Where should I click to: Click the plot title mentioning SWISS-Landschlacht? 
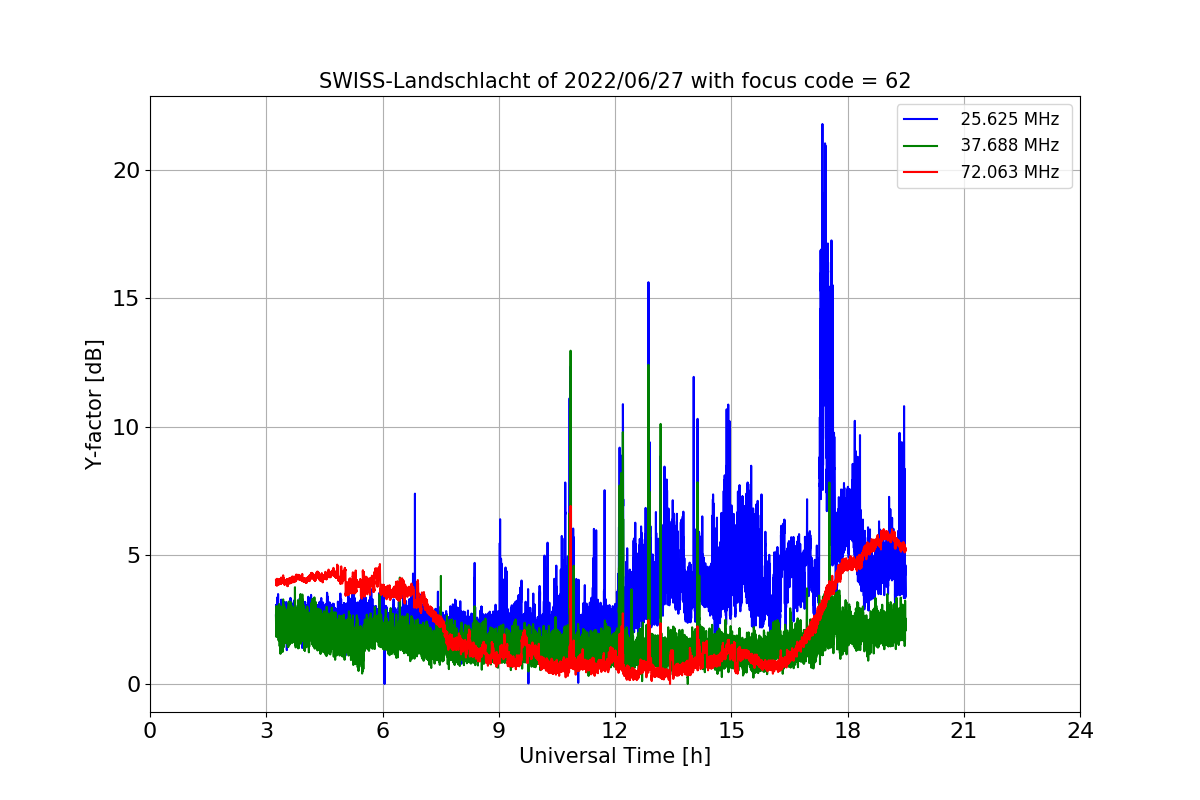(x=615, y=81)
